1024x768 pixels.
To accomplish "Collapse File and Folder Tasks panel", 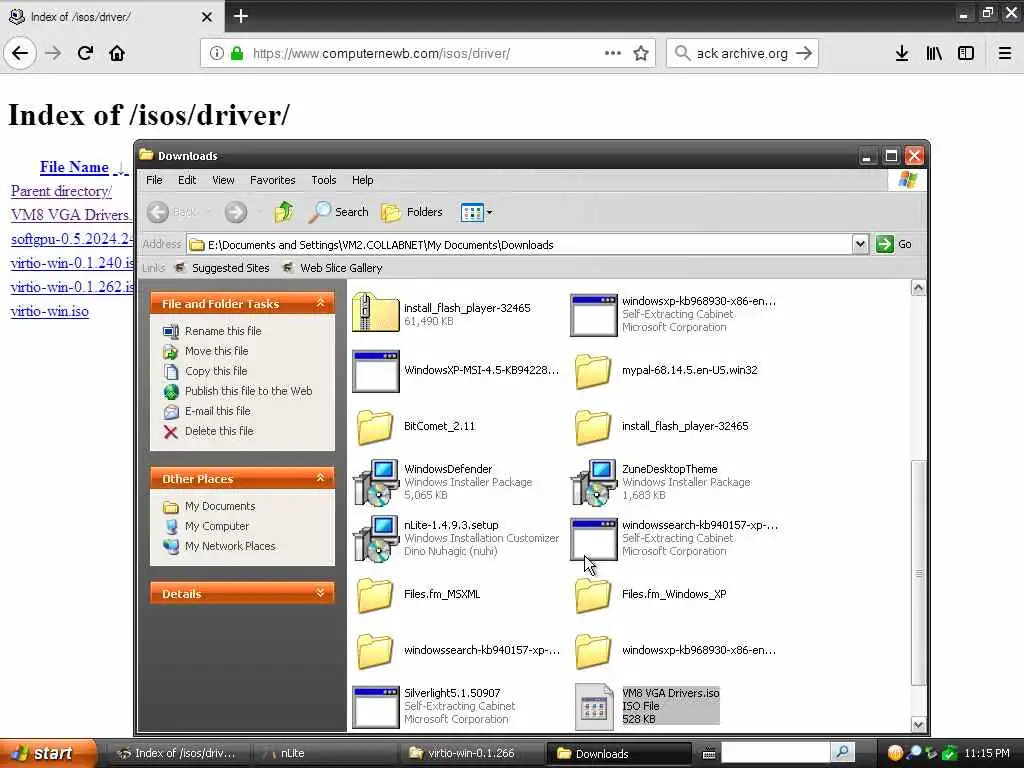I will pyautogui.click(x=321, y=303).
